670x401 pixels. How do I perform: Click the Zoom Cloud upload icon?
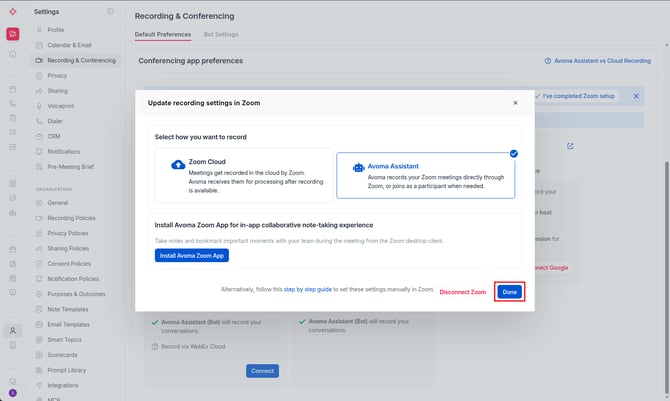tap(178, 165)
